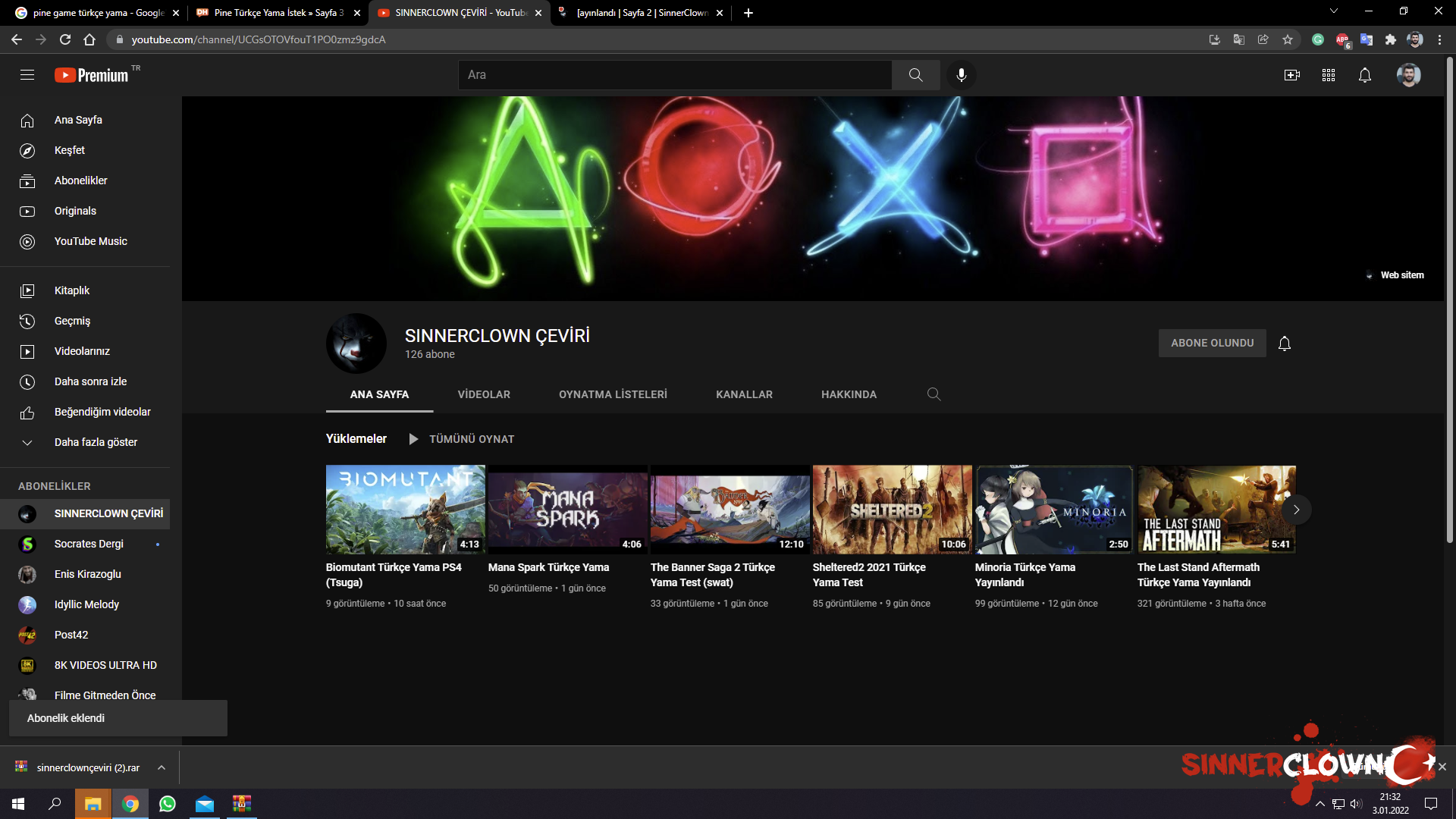Image resolution: width=1456 pixels, height=819 pixels.
Task: Open WhatsApp from the taskbar
Action: tap(168, 804)
